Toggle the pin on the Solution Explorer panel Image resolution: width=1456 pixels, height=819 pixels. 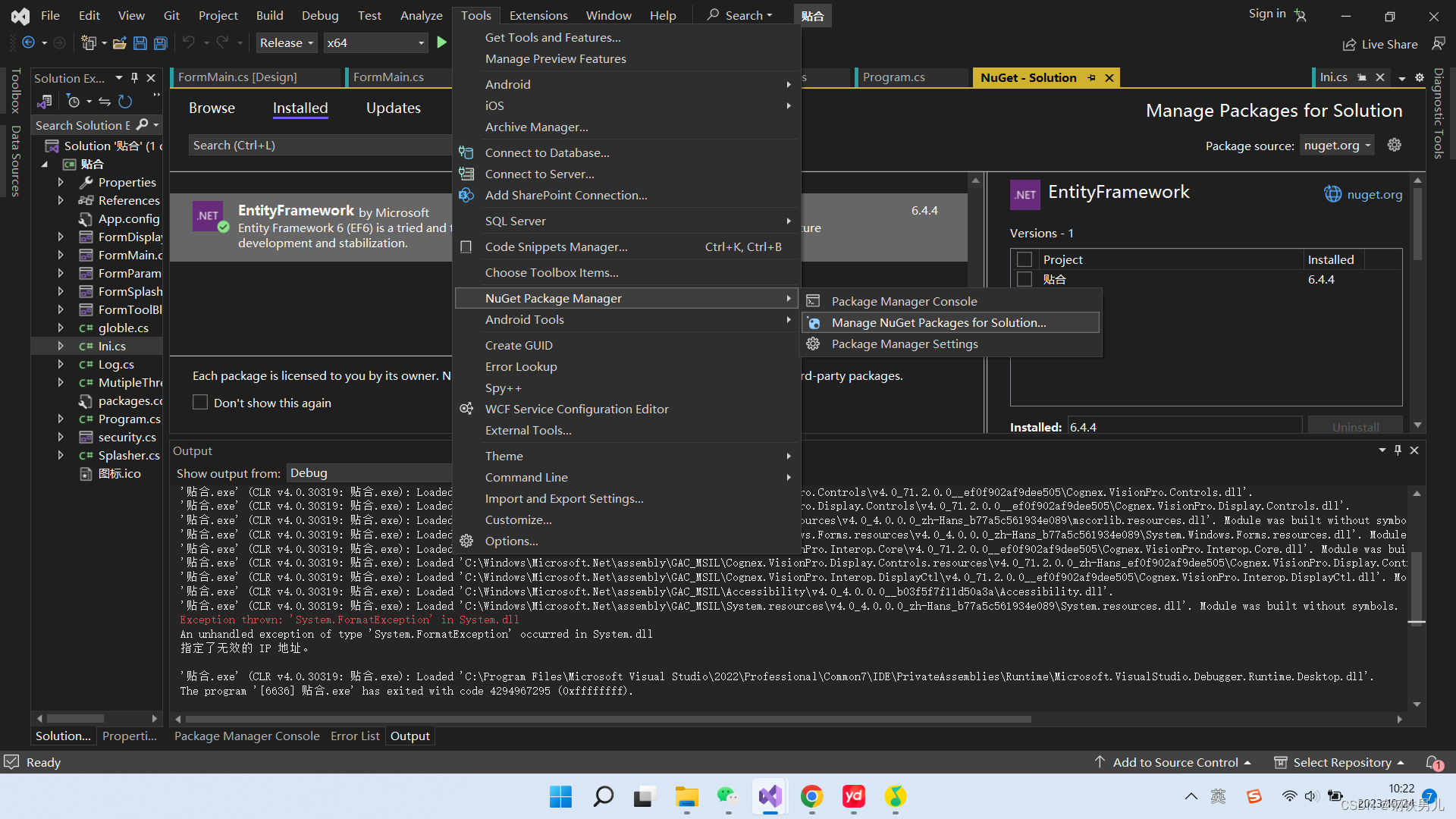(135, 77)
